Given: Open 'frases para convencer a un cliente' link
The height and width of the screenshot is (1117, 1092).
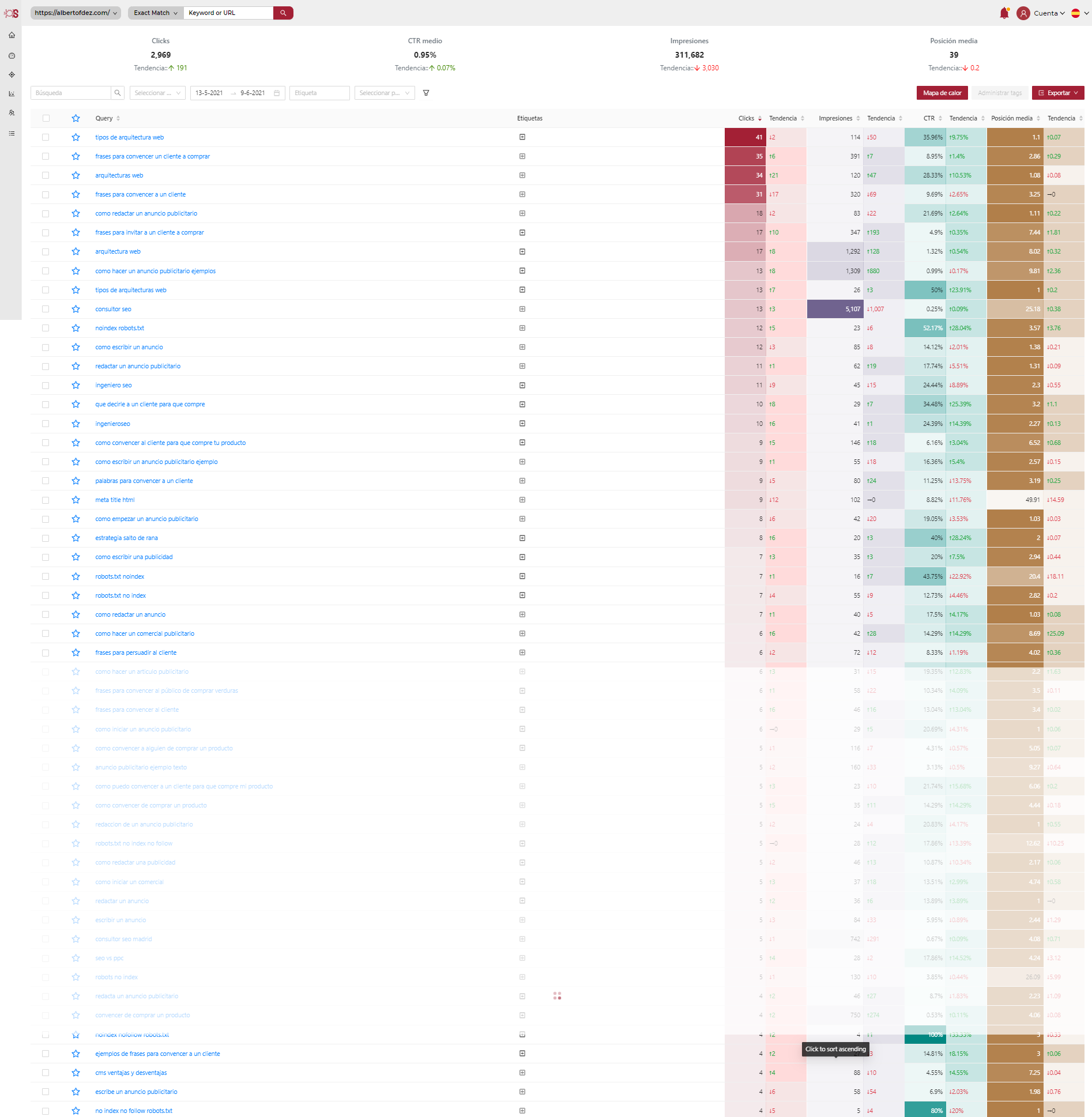Looking at the screenshot, I should tap(140, 194).
